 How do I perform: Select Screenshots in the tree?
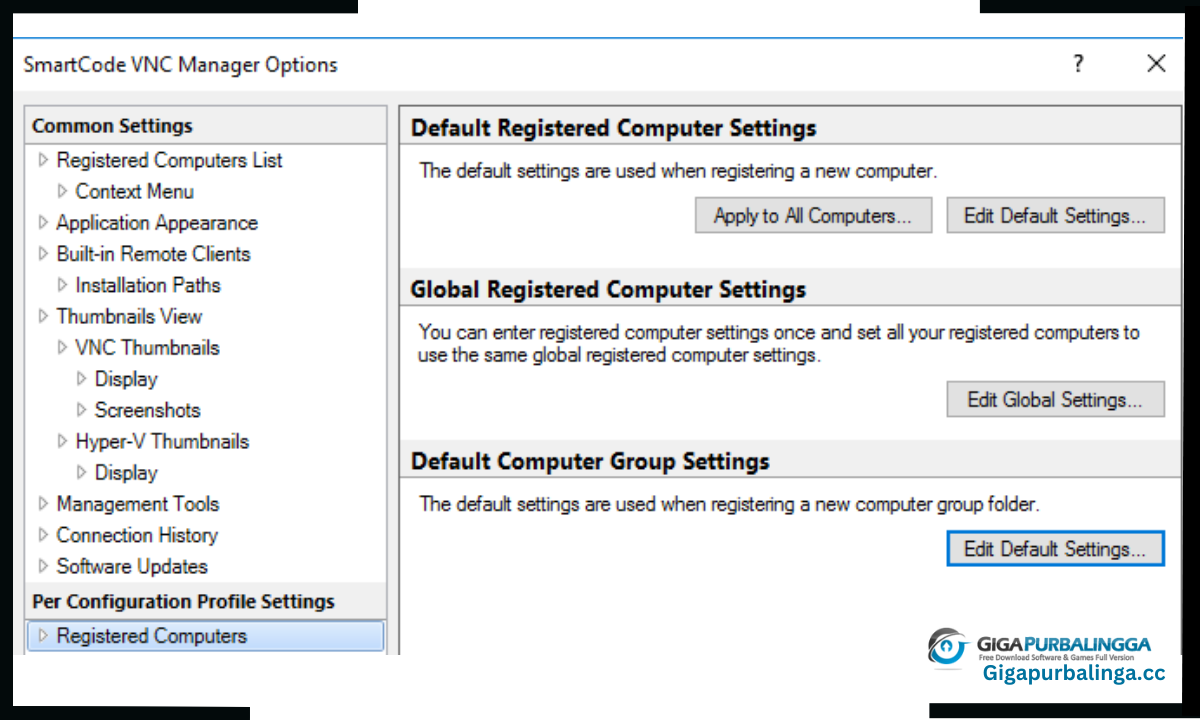[147, 410]
